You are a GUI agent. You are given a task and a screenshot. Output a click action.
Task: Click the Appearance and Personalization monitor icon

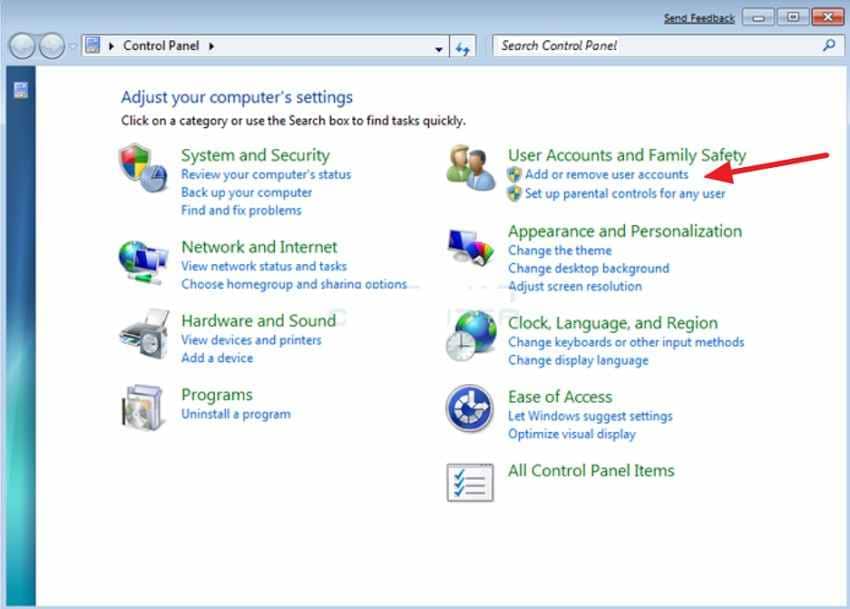coord(471,247)
